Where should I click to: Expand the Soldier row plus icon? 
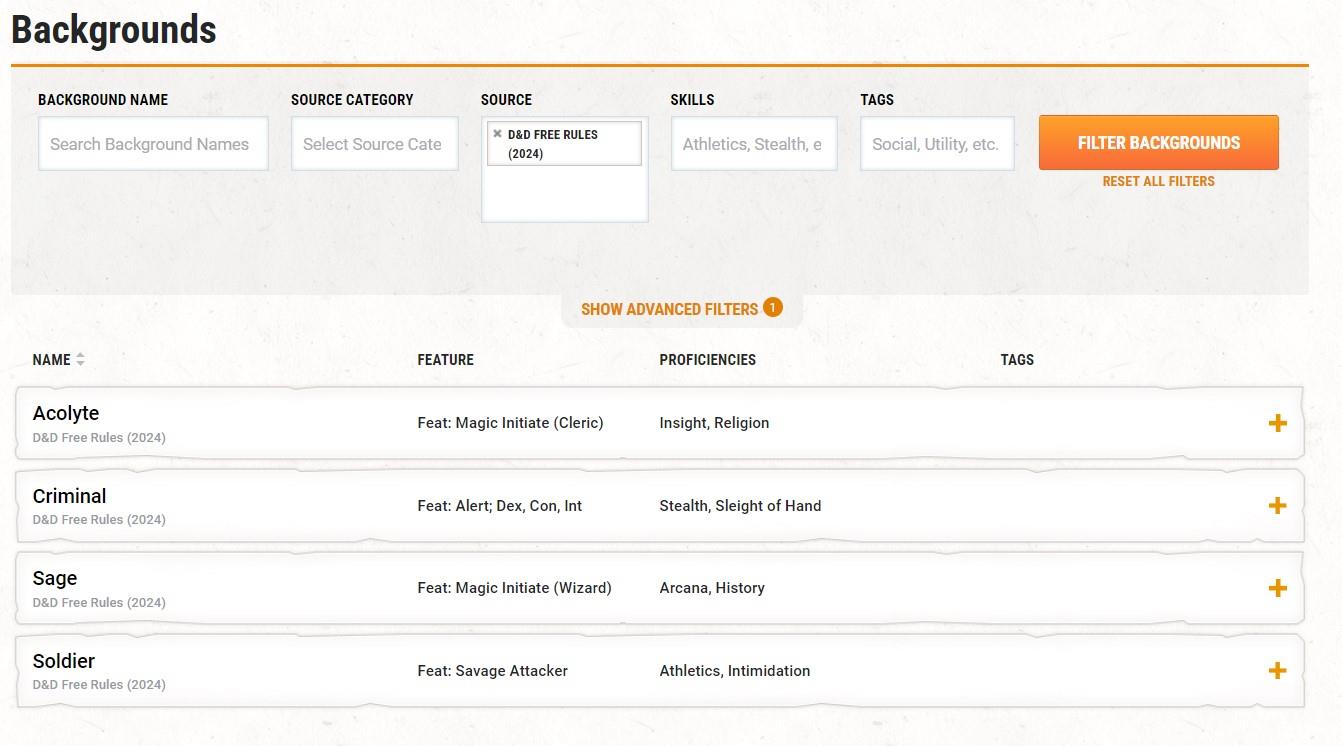click(x=1277, y=671)
